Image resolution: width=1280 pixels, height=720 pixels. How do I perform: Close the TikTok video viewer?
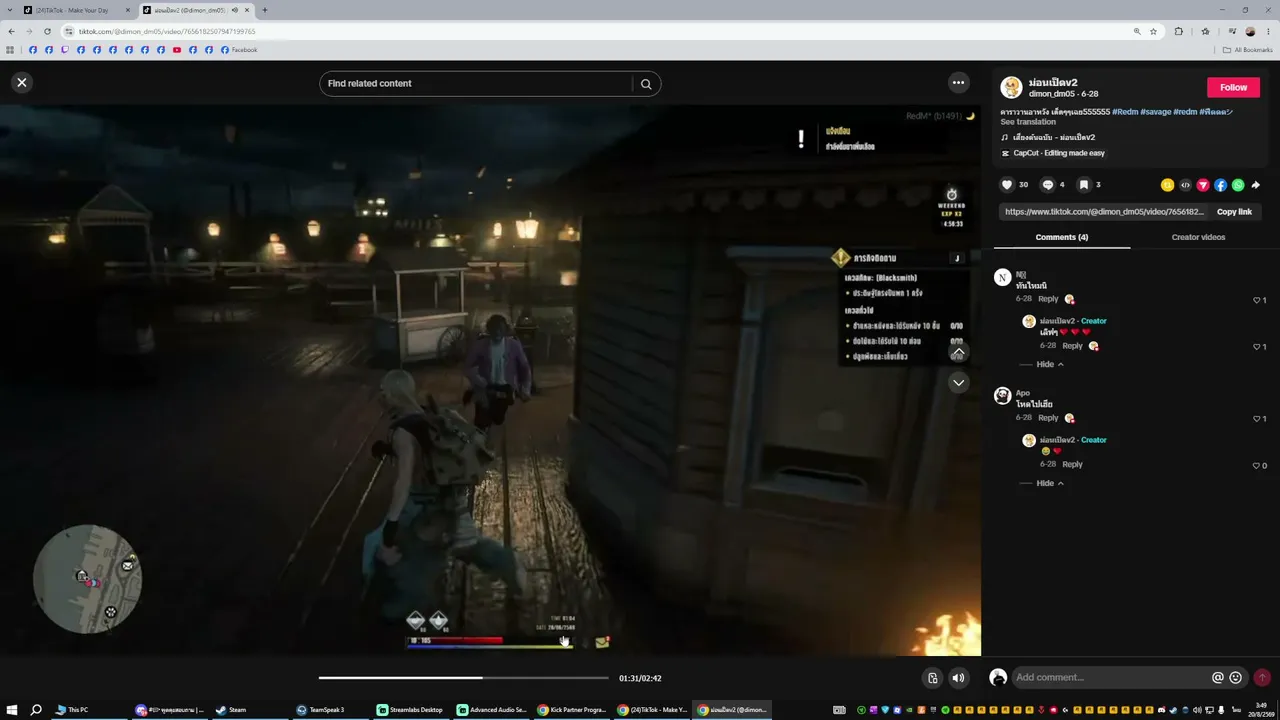pos(22,83)
